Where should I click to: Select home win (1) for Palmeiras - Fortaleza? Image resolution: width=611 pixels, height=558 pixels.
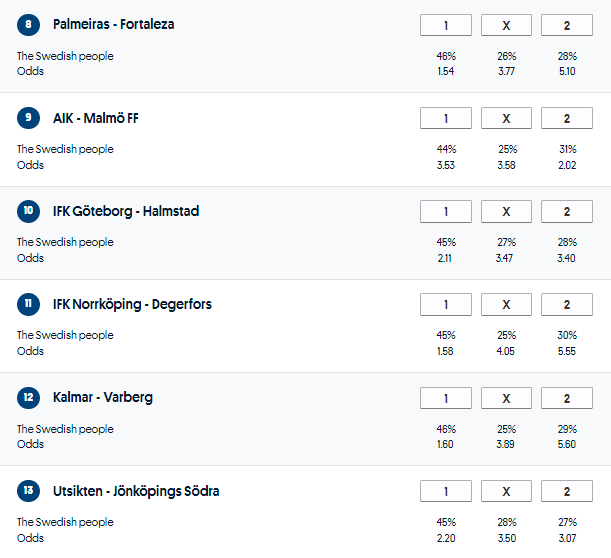coord(446,26)
